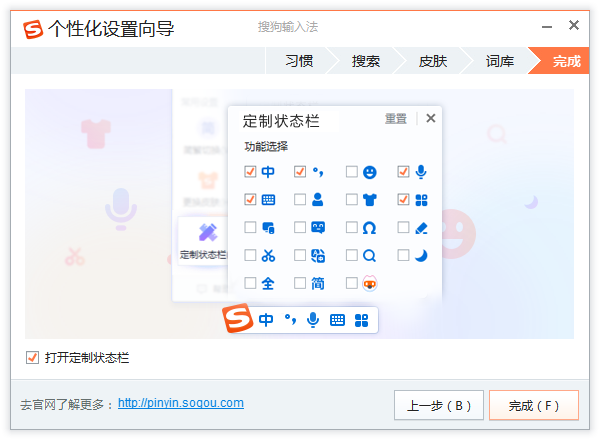Uncheck the soft keyboard checkbox

(x=250, y=199)
